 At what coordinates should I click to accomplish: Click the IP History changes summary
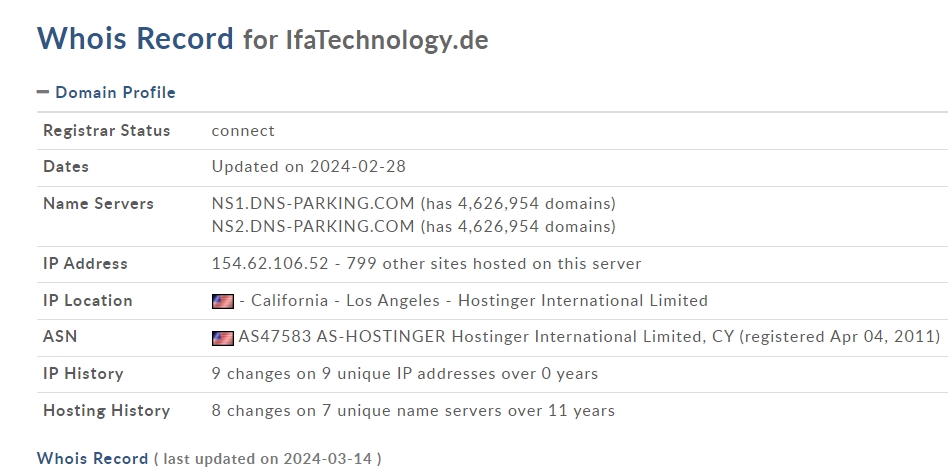404,374
